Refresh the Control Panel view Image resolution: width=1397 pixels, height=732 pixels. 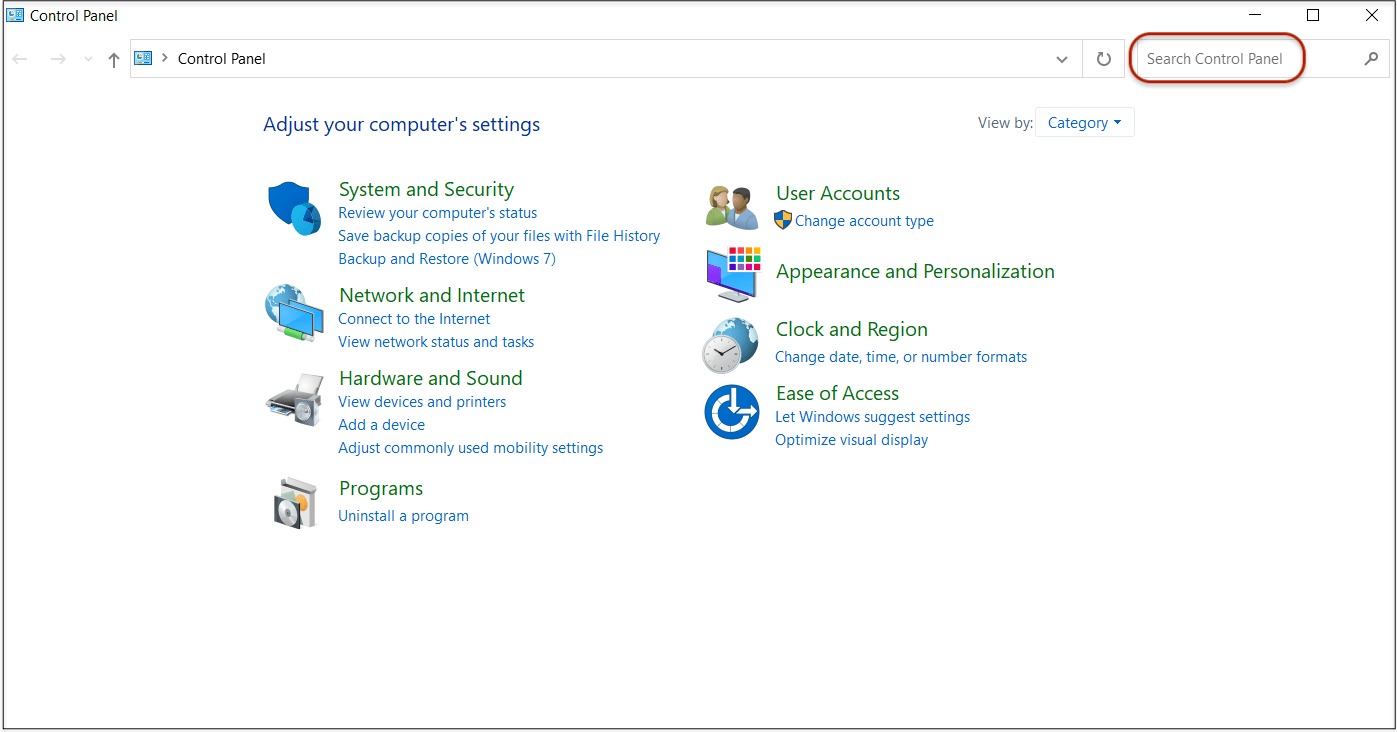point(1103,58)
